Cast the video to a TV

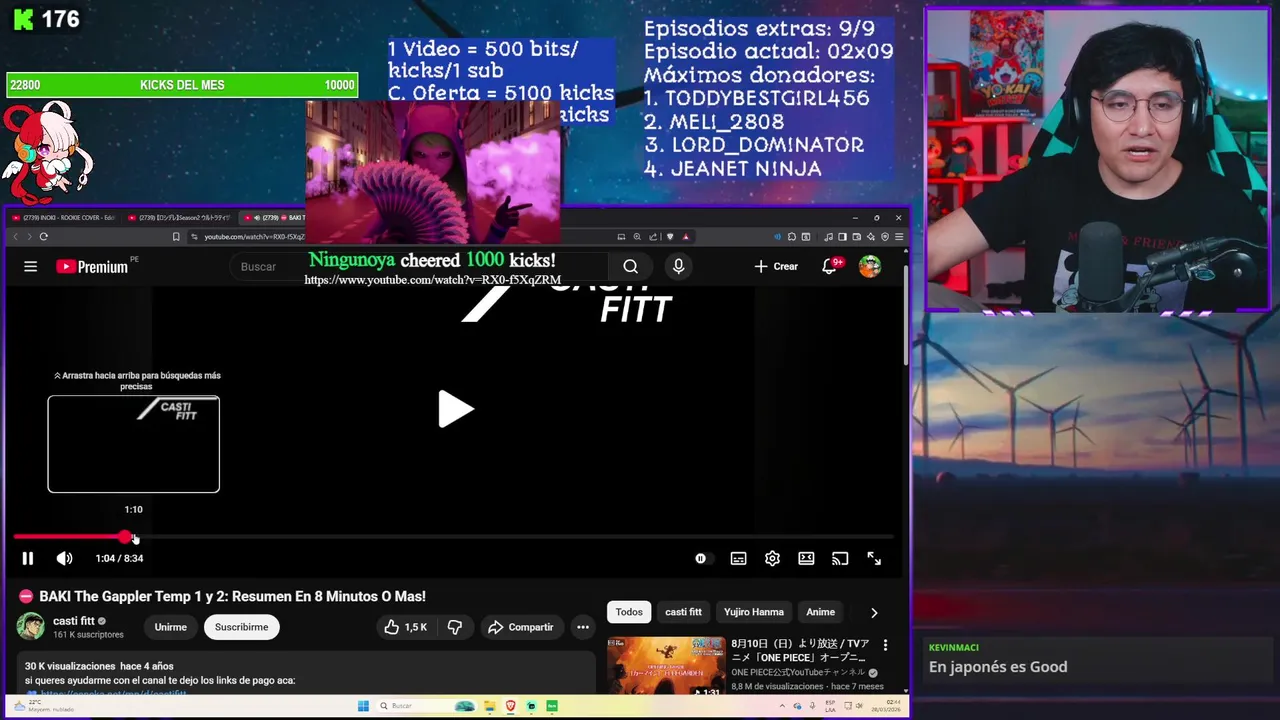click(840, 558)
